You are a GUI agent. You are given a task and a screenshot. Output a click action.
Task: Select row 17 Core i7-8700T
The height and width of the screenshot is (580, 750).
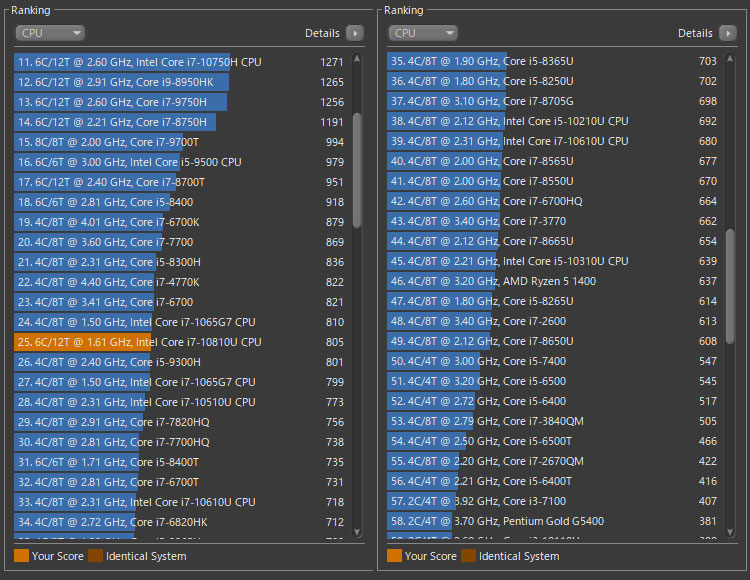tap(180, 182)
